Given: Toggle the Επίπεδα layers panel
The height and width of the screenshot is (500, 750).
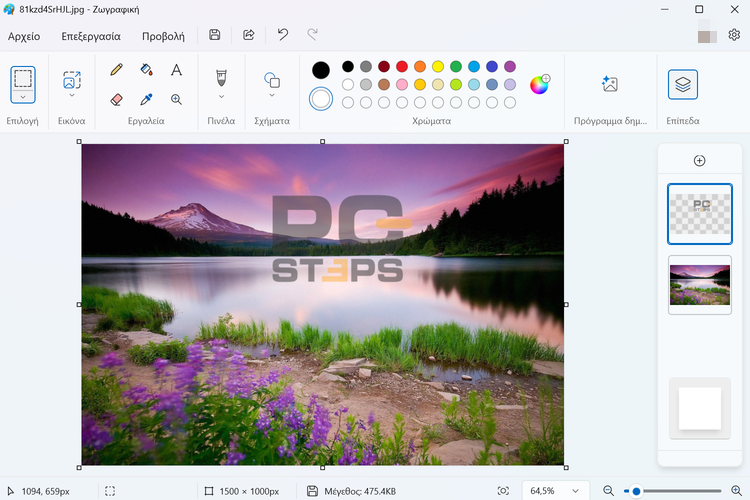Looking at the screenshot, I should point(683,85).
